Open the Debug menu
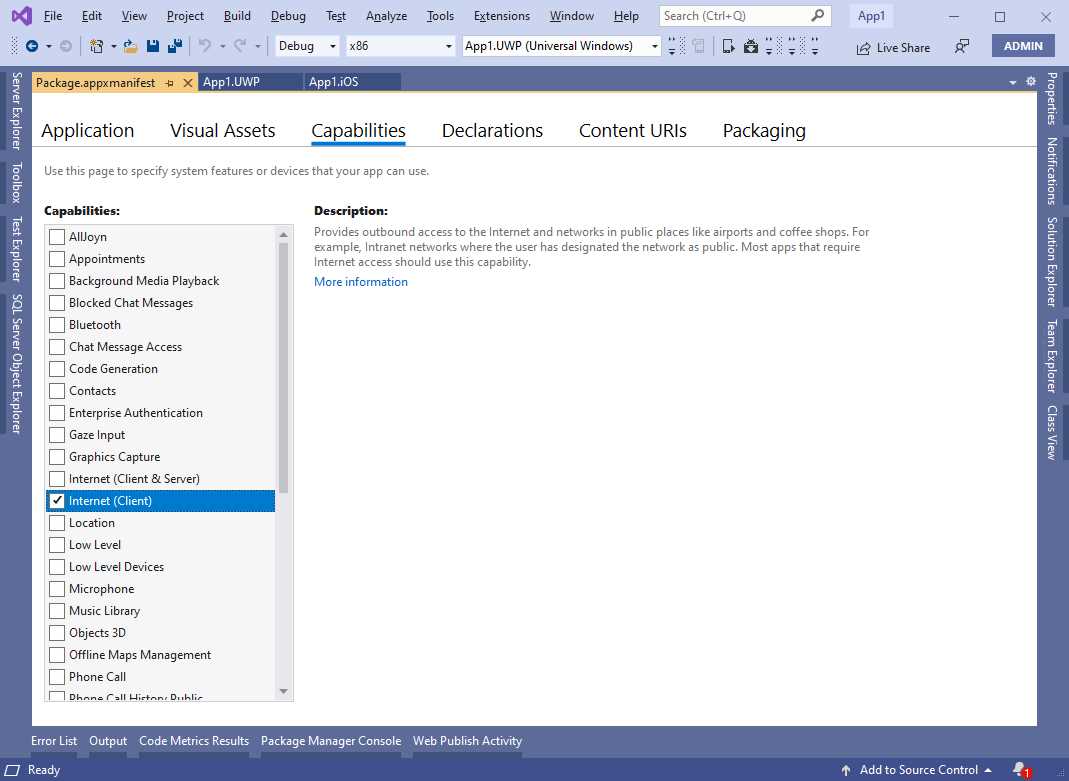Image resolution: width=1069 pixels, height=781 pixels. 288,15
